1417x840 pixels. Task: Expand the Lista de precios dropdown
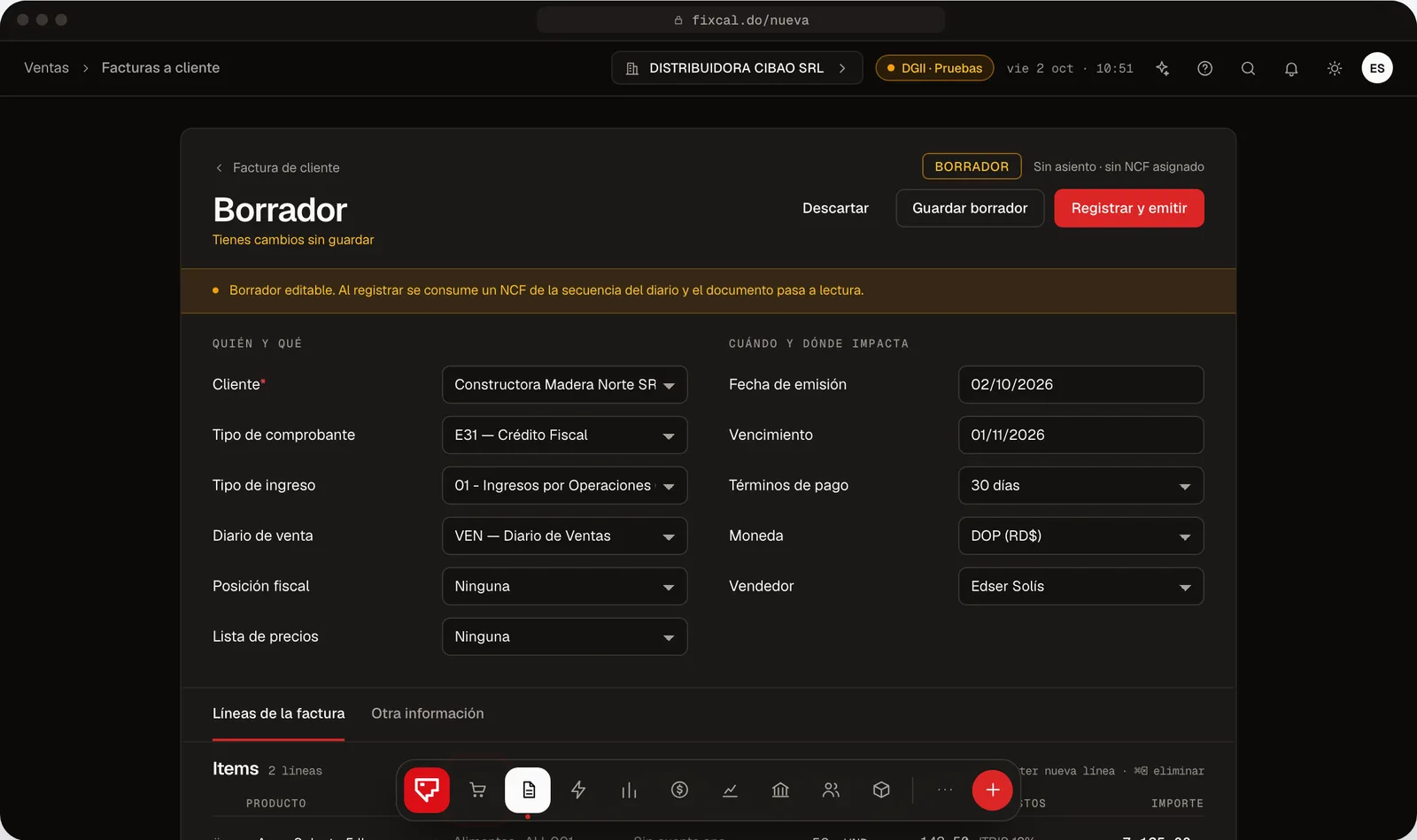tap(565, 637)
